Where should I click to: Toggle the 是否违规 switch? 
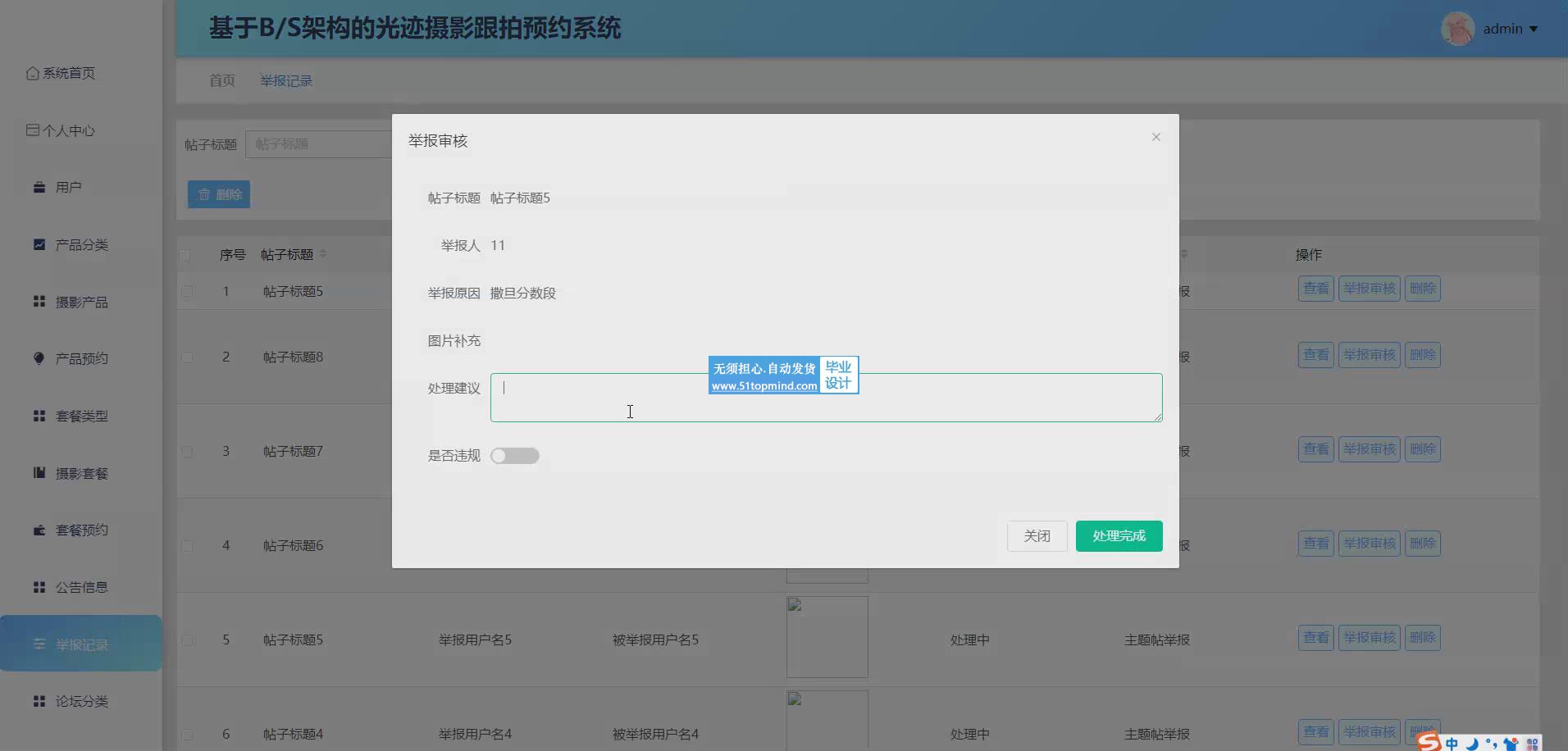514,456
